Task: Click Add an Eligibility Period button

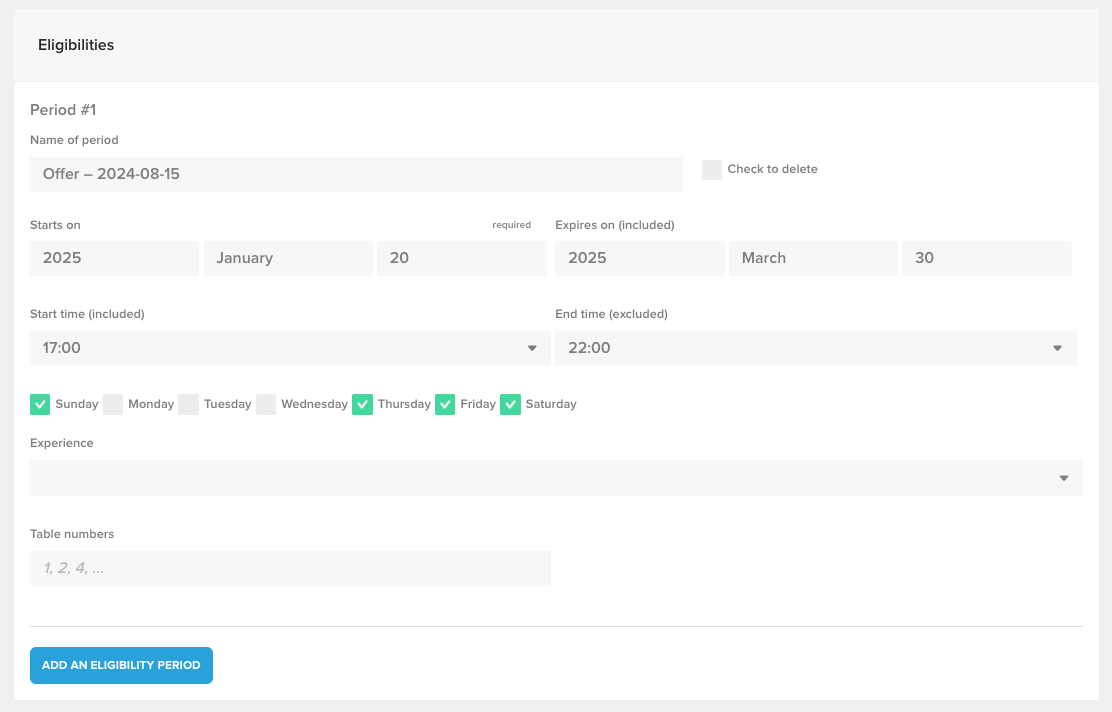Action: [121, 665]
